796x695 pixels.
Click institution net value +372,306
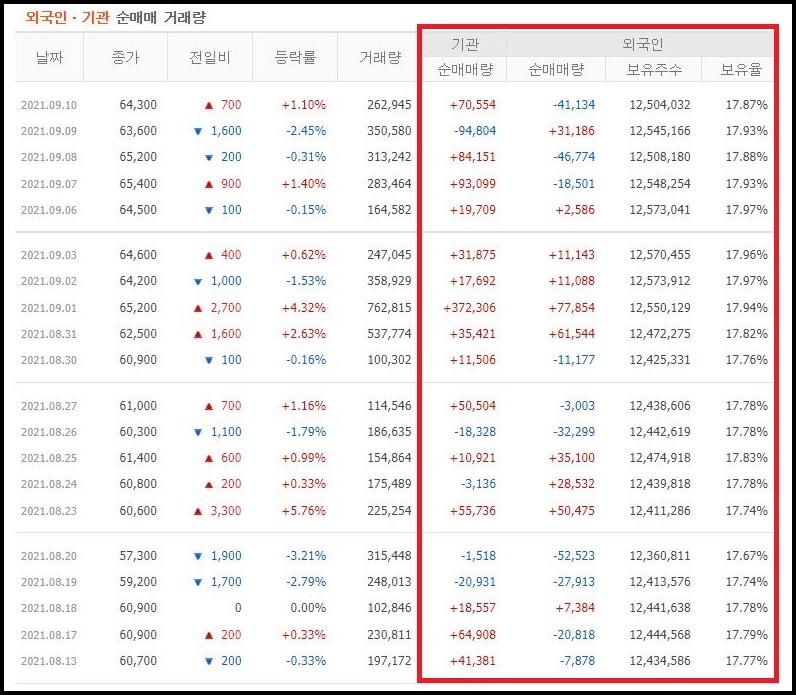point(470,308)
